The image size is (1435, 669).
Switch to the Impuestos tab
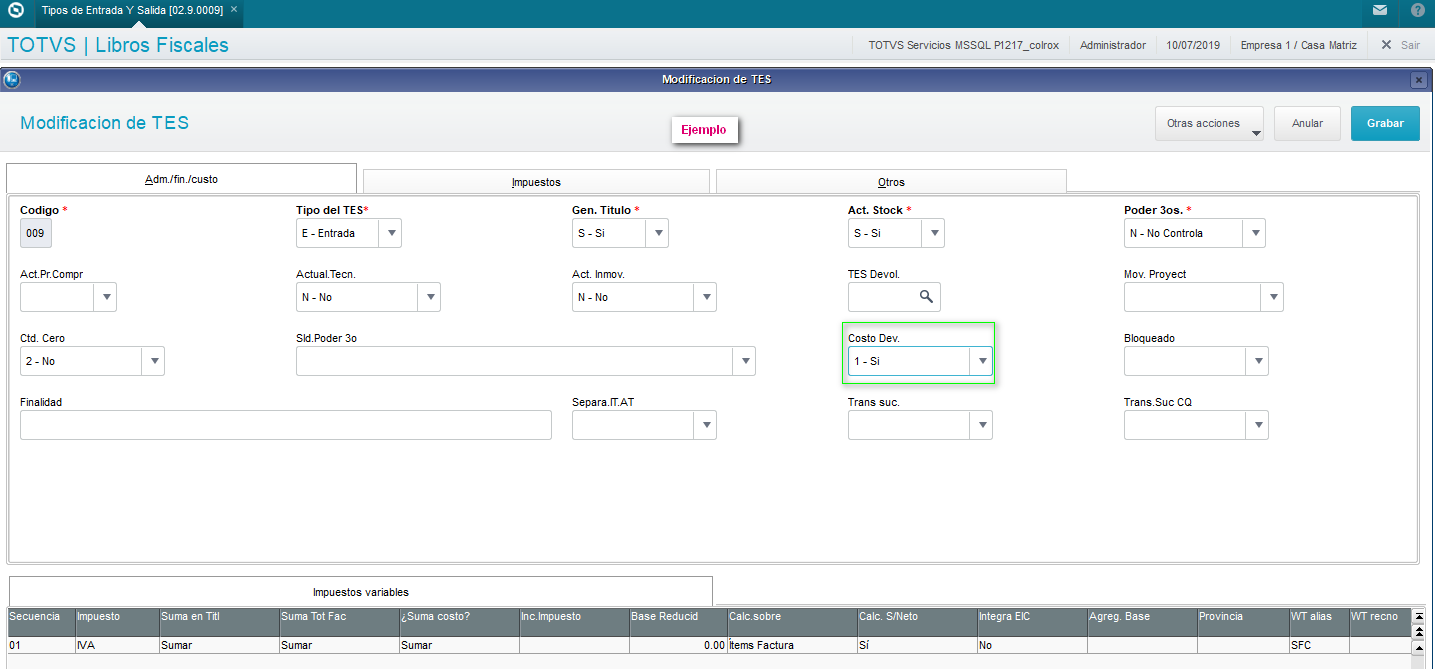point(536,181)
